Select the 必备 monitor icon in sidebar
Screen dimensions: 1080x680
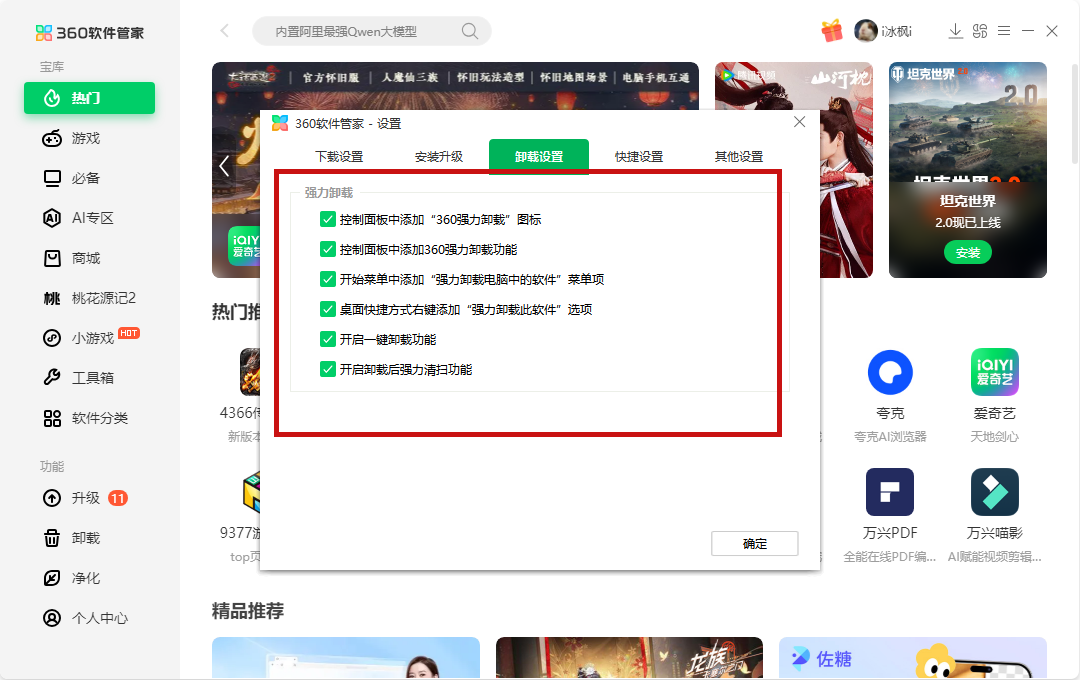pyautogui.click(x=52, y=178)
